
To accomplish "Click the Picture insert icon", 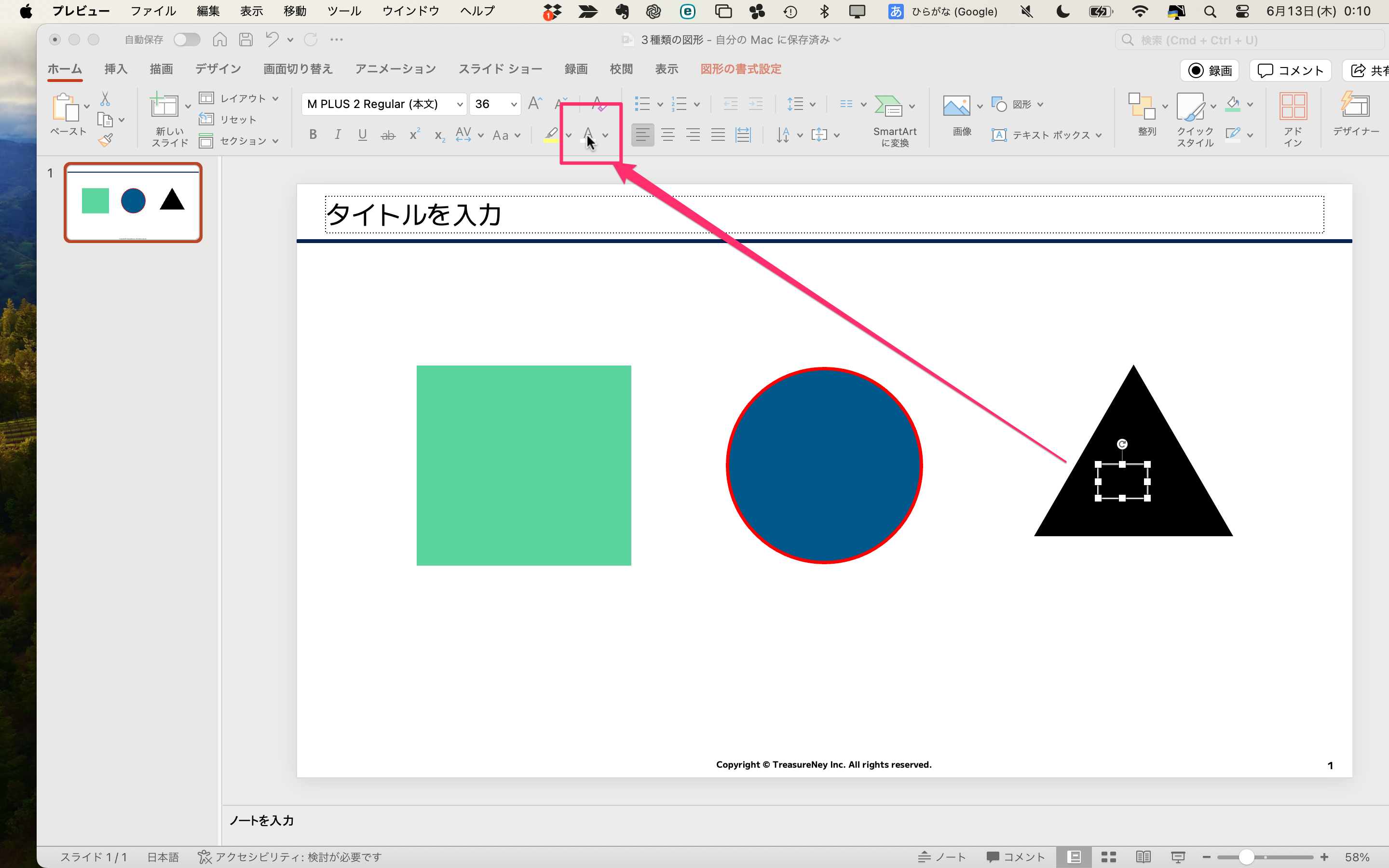I will [x=956, y=106].
